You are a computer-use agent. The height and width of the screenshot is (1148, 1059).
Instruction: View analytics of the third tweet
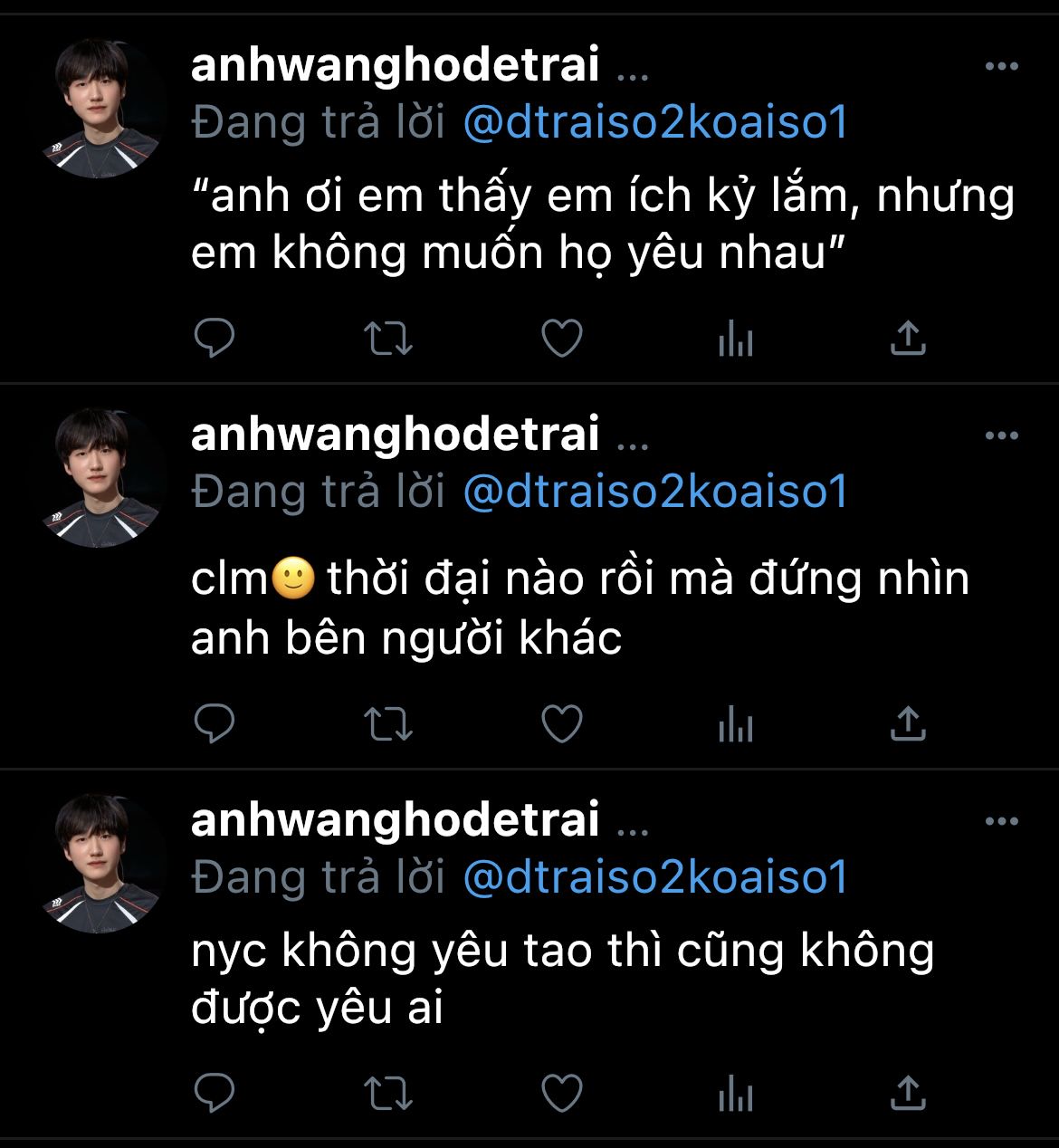click(735, 1095)
